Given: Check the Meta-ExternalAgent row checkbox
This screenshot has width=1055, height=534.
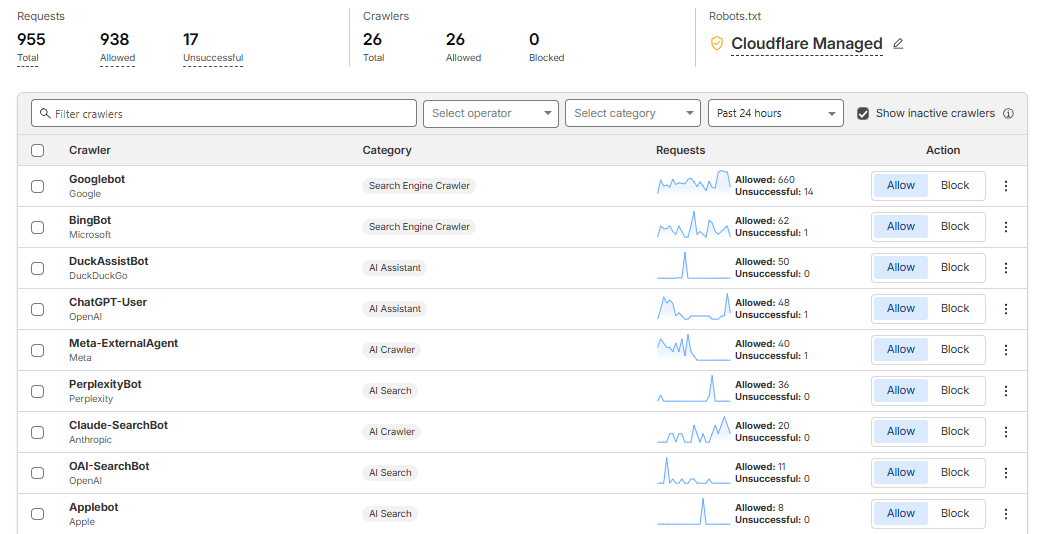Looking at the screenshot, I should (38, 350).
